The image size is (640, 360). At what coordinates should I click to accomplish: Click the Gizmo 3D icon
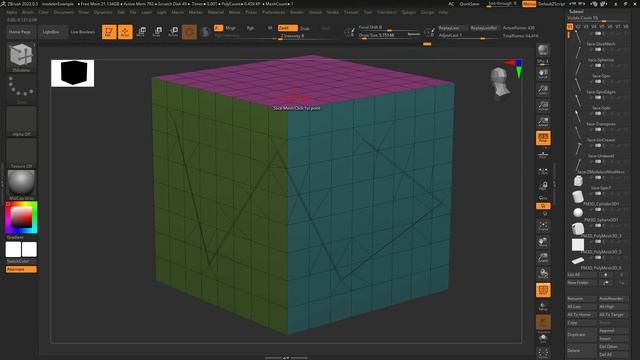[189, 32]
